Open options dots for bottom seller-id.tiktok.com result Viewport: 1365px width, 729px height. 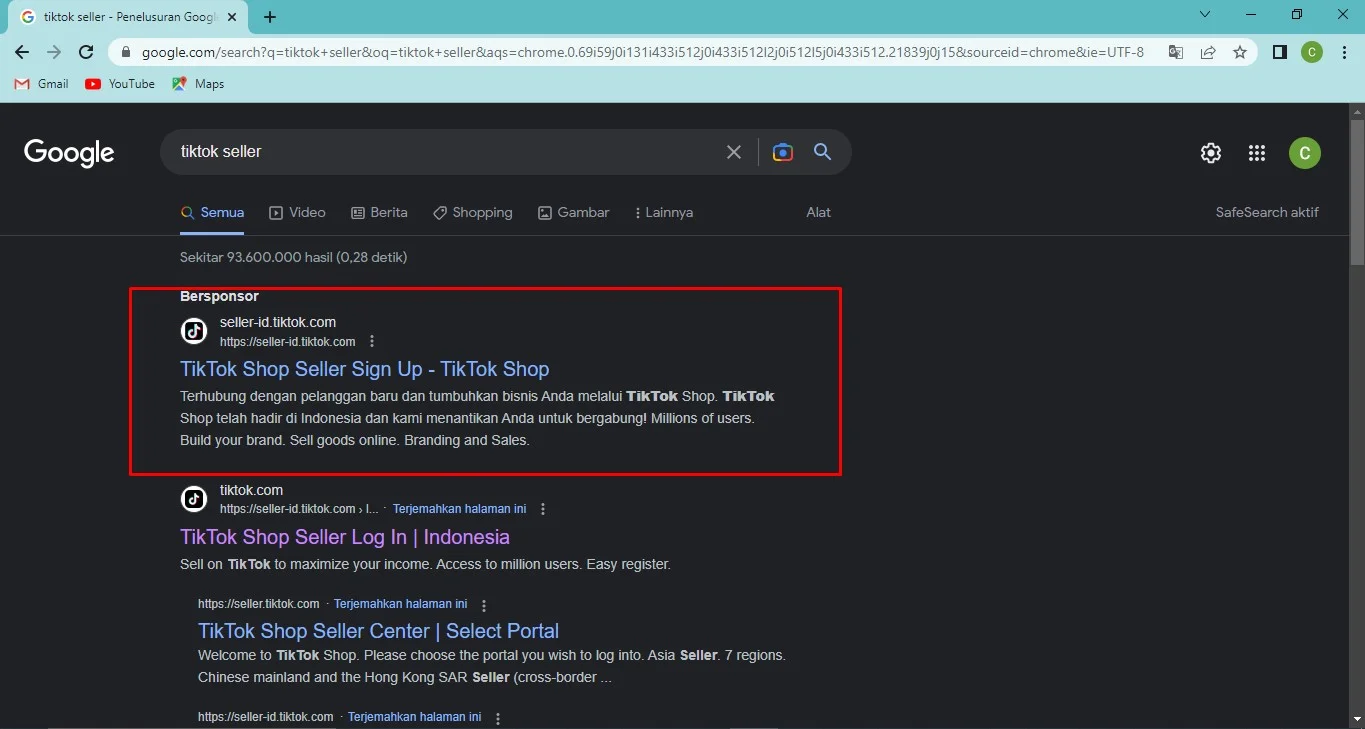click(x=498, y=718)
